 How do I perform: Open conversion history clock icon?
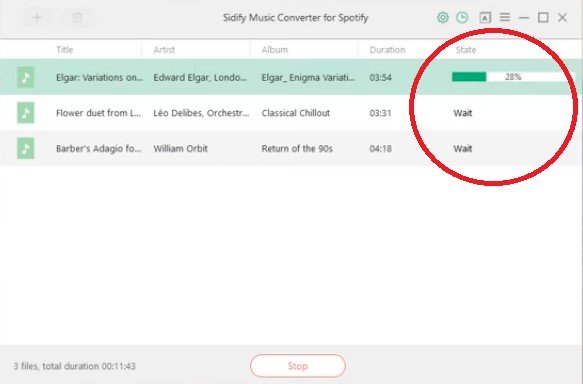pos(462,17)
